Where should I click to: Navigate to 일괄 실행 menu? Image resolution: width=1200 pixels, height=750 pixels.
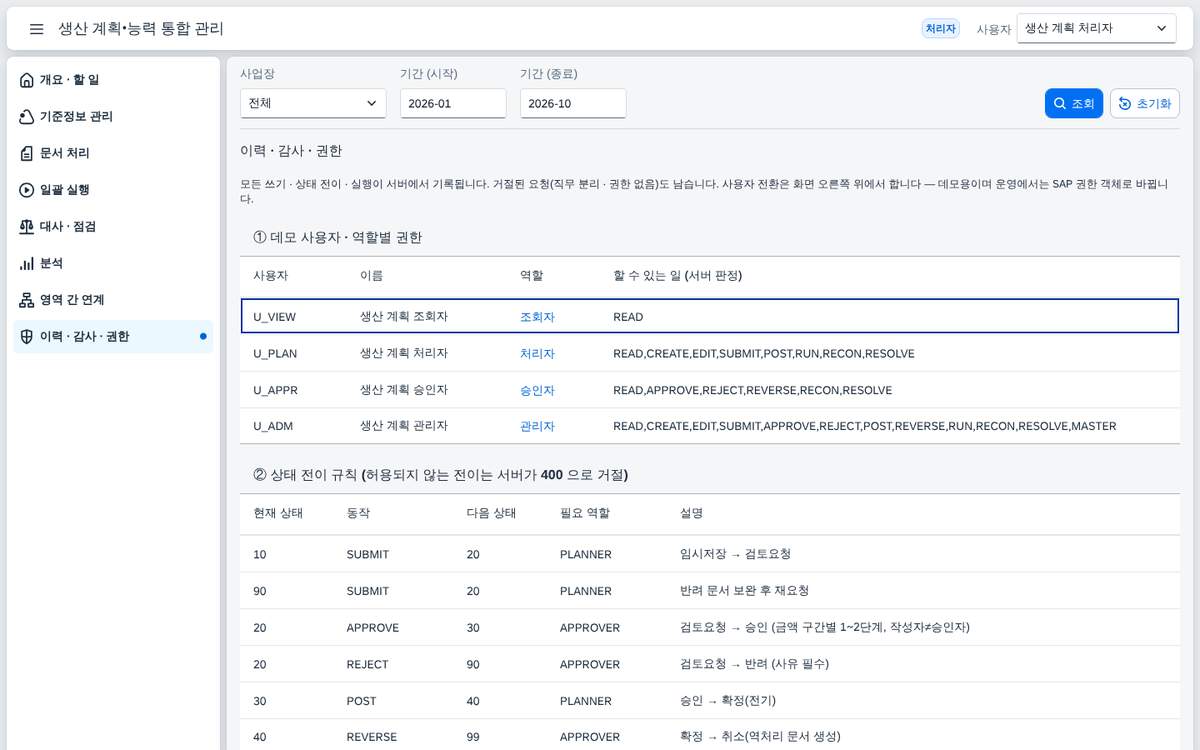pyautogui.click(x=113, y=190)
